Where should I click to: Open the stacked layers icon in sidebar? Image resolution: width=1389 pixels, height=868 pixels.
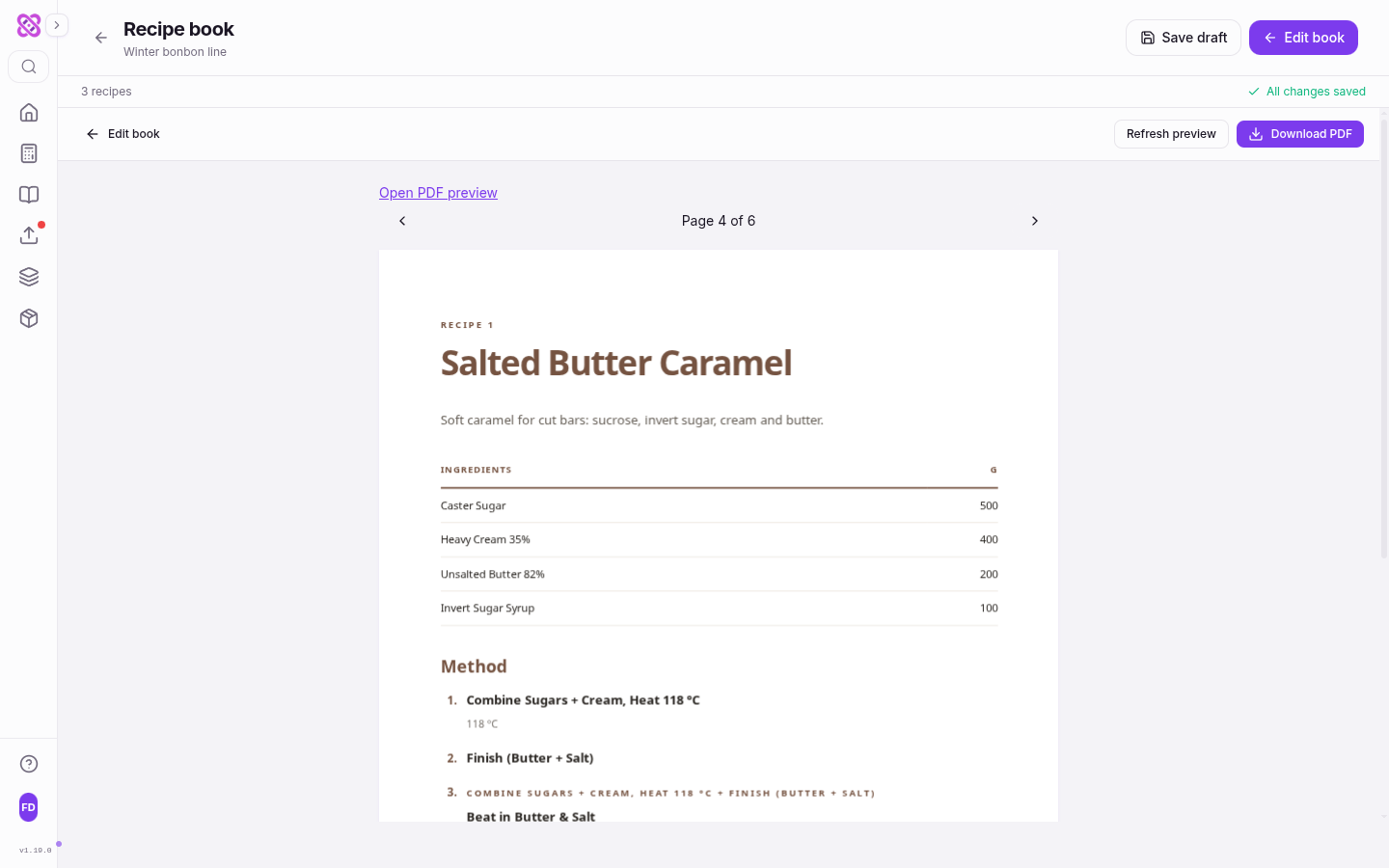pos(29,277)
